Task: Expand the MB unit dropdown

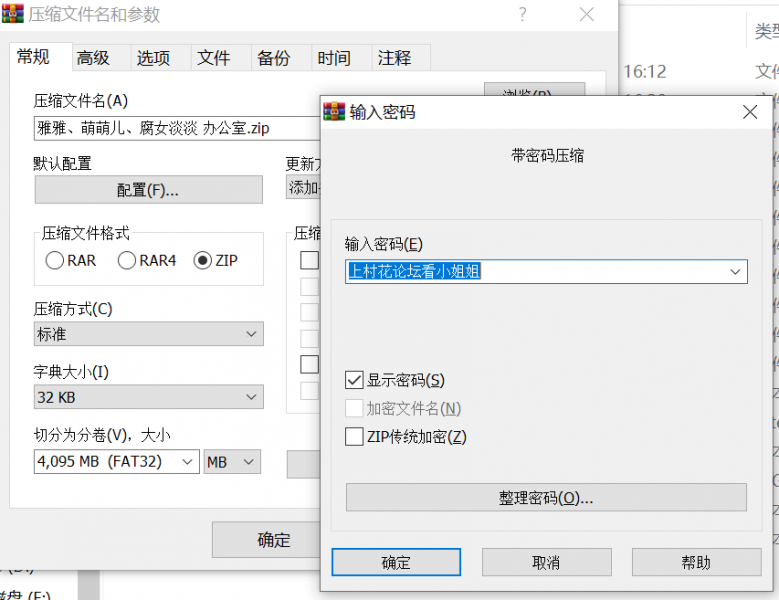Action: [x=232, y=462]
